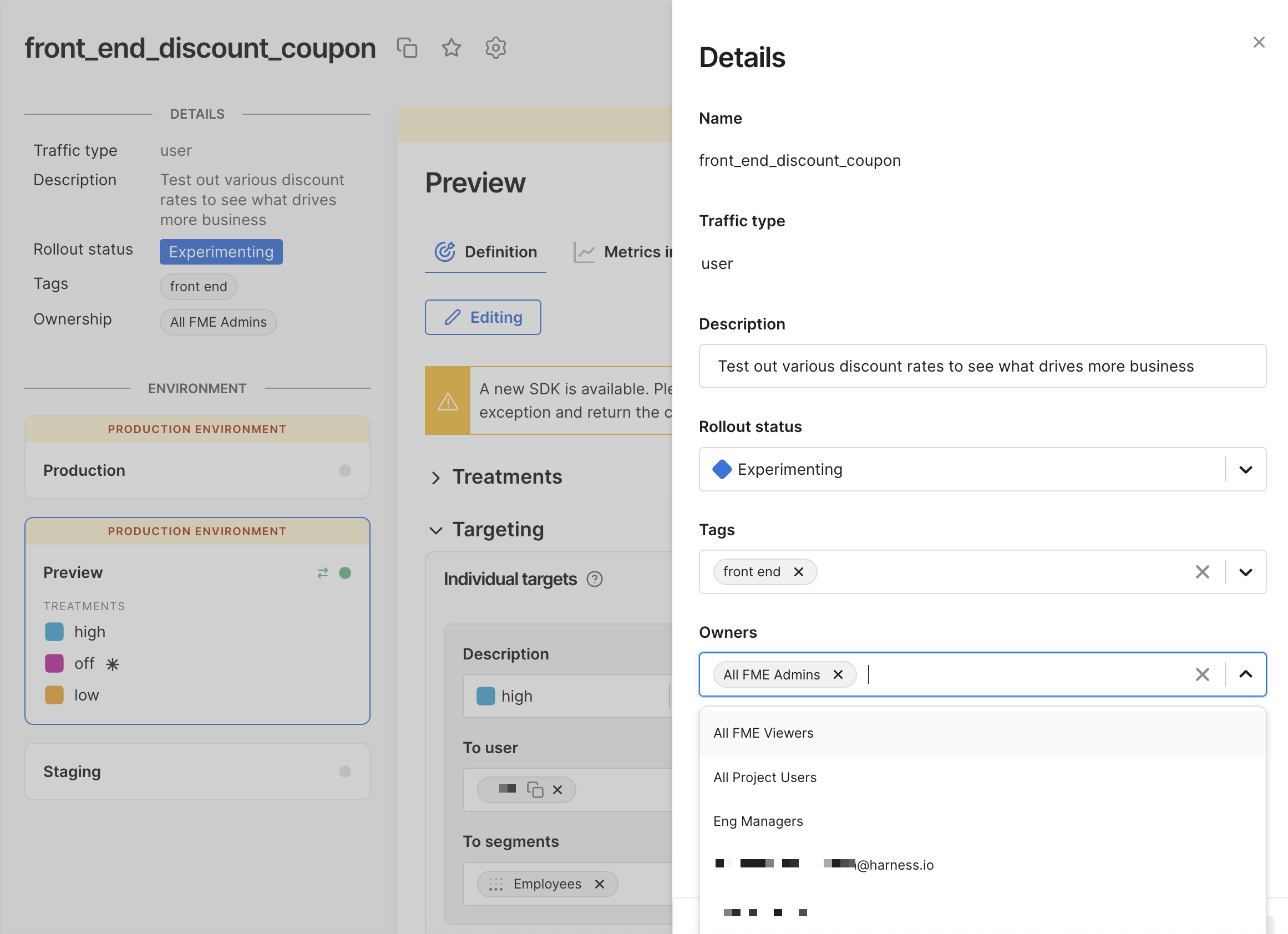The width and height of the screenshot is (1288, 934).
Task: Expand the Tags dropdown arrow
Action: tap(1245, 572)
